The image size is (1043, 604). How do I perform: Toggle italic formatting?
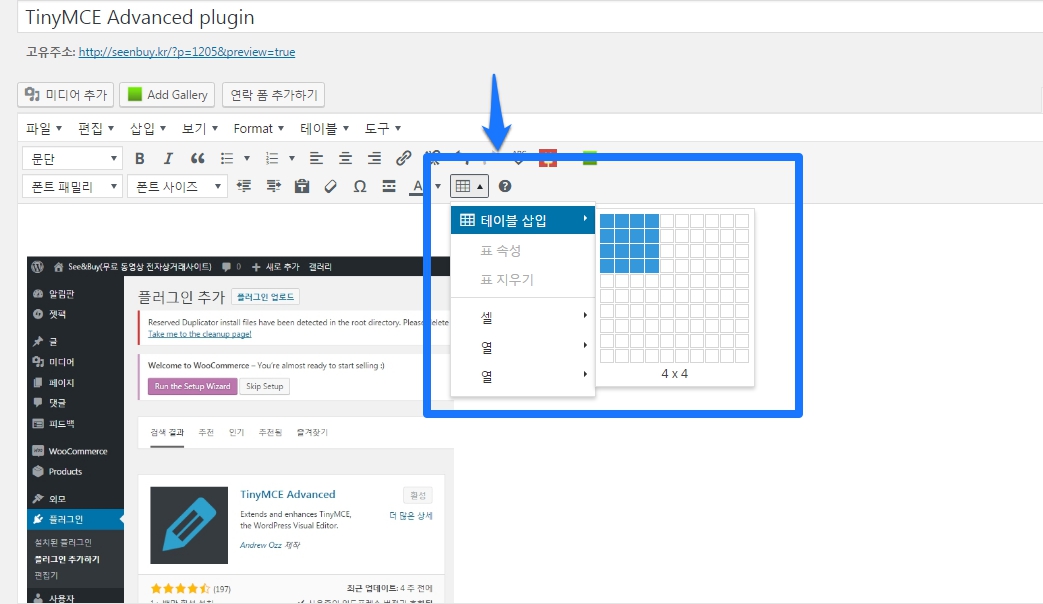tap(168, 158)
